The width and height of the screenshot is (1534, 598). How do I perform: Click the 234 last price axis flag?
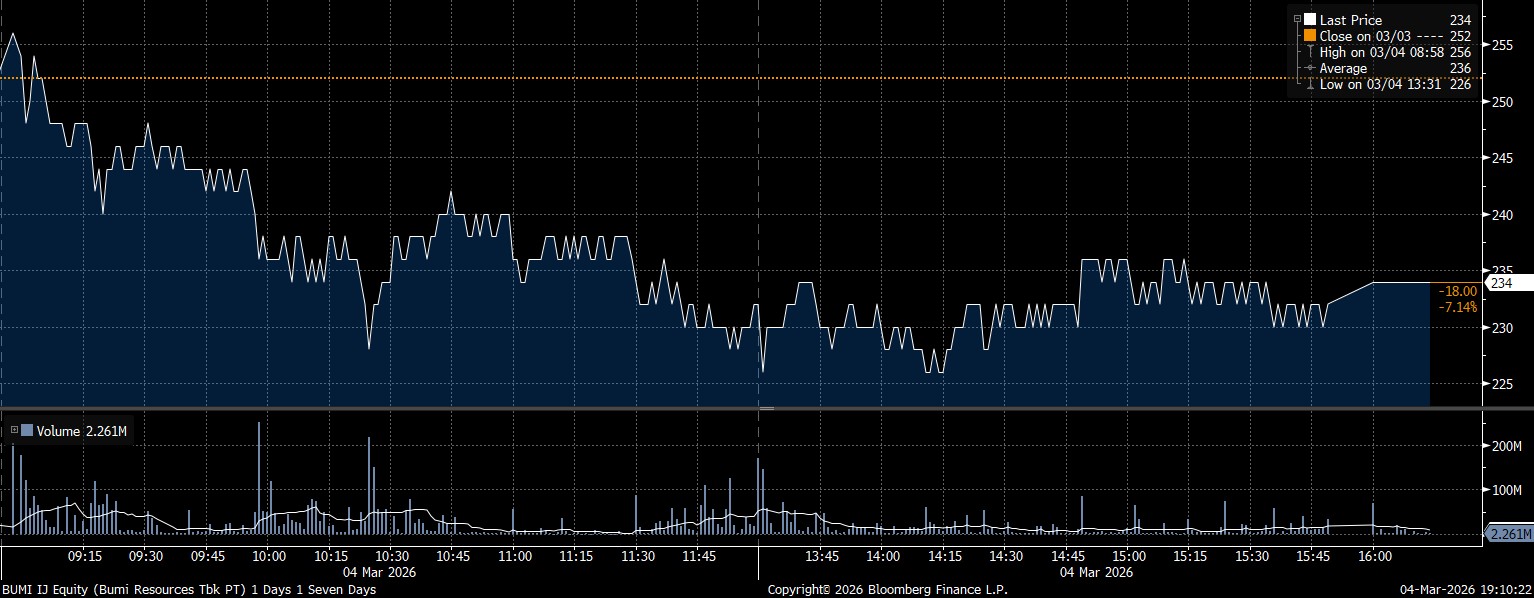pos(1500,283)
